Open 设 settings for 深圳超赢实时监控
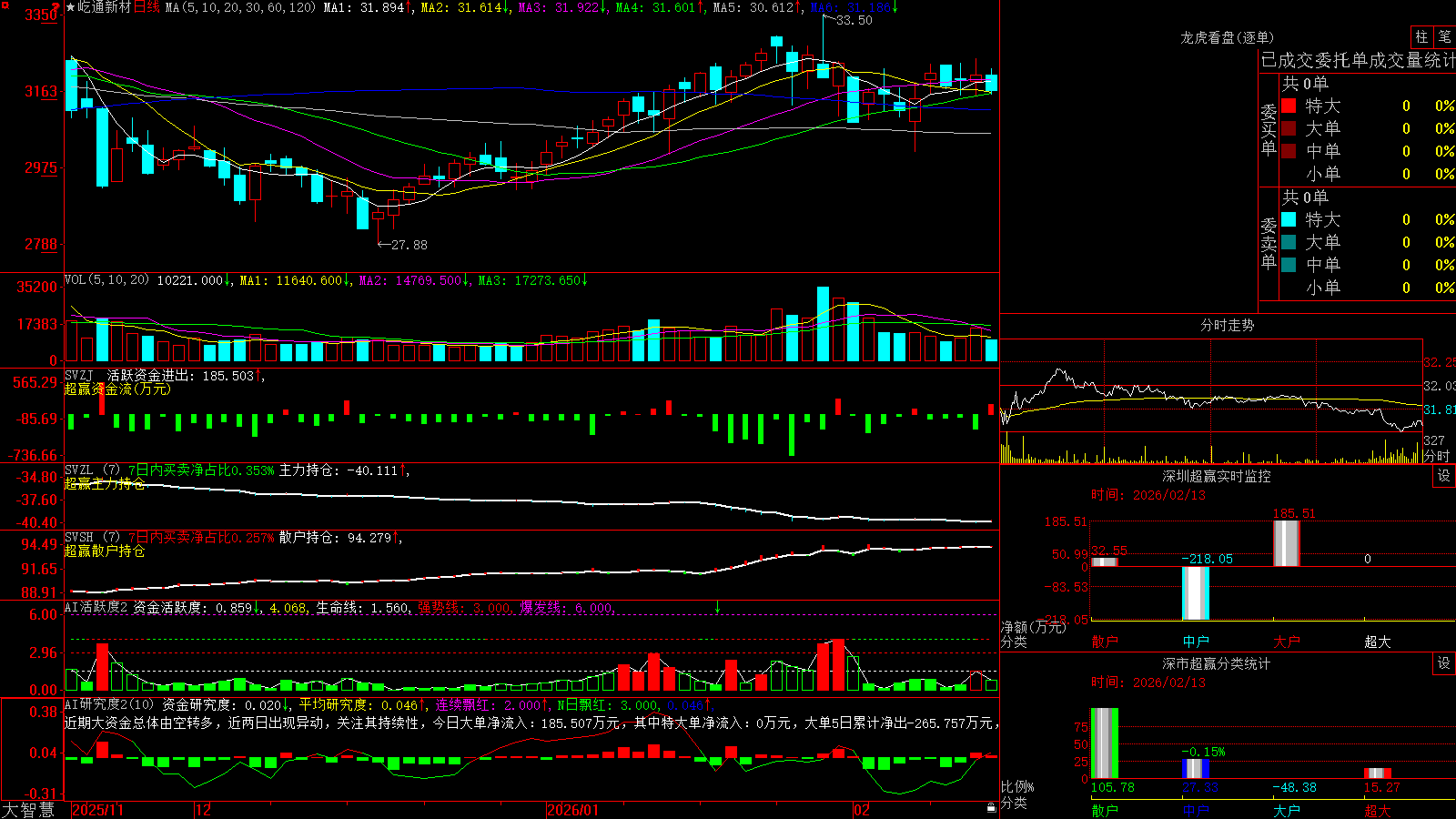The width and height of the screenshot is (1456, 819). (1444, 476)
